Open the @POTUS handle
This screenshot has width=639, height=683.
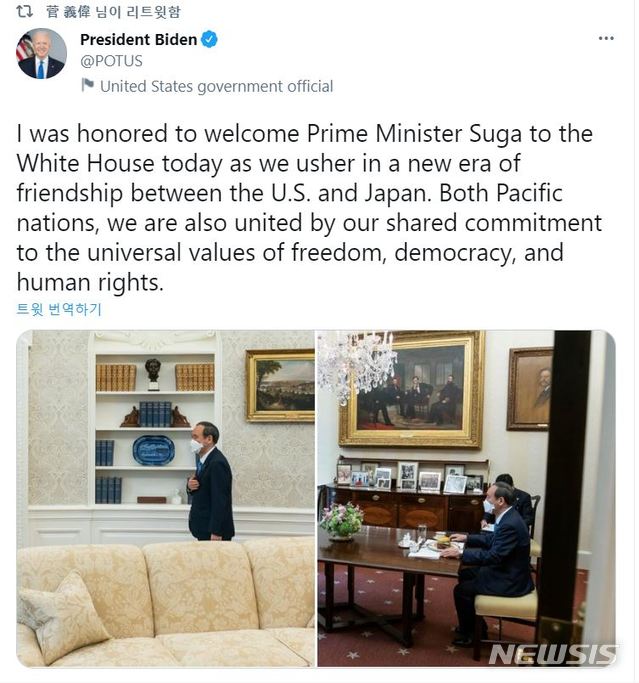(111, 61)
